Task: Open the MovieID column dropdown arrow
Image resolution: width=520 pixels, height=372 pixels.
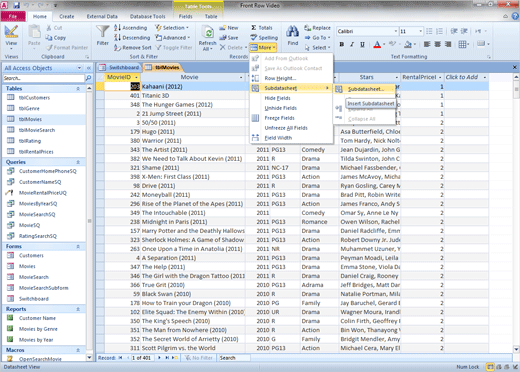Action: (136, 77)
